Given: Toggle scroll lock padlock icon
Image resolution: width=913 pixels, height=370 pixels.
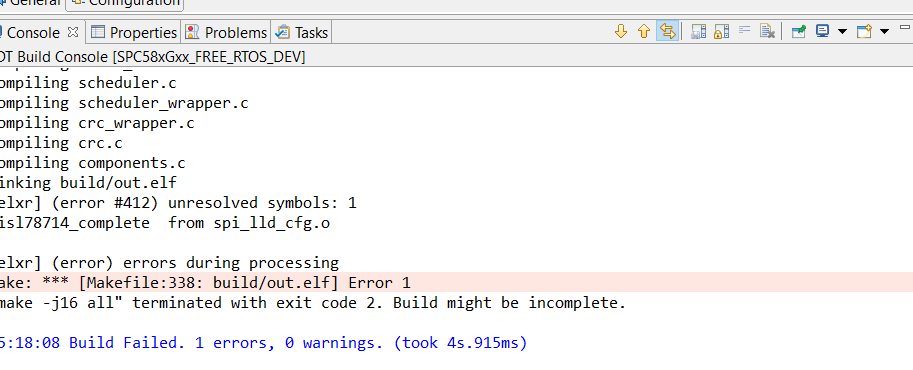Looking at the screenshot, I should coord(721,31).
